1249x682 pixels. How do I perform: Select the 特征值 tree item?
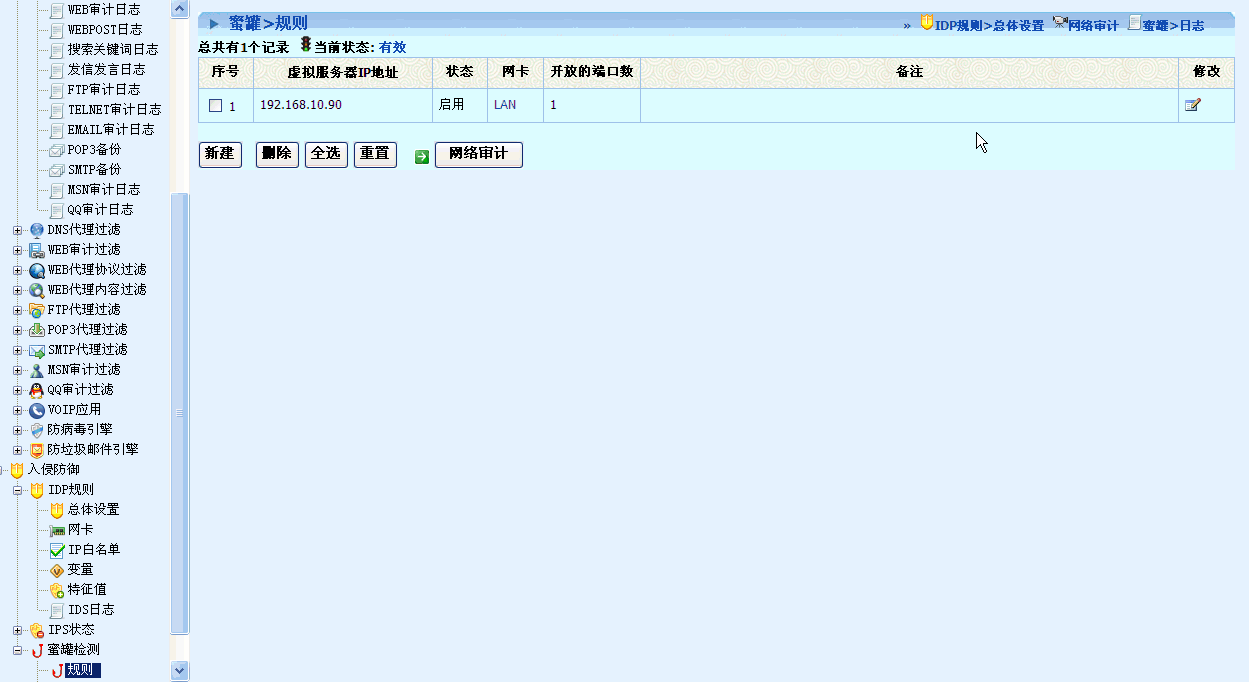point(87,590)
